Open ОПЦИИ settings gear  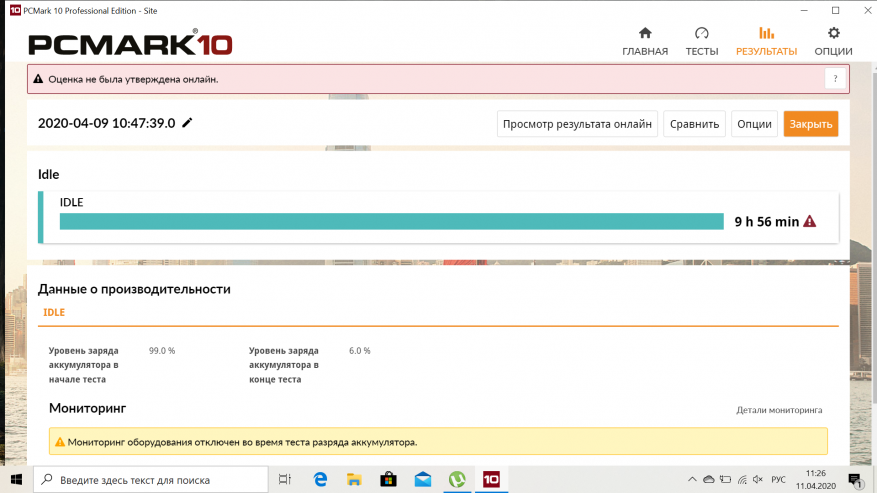pyautogui.click(x=833, y=41)
